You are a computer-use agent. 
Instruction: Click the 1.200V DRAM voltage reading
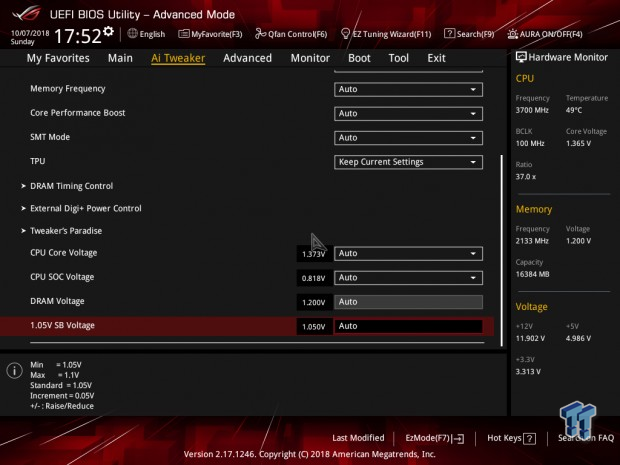pyautogui.click(x=314, y=302)
